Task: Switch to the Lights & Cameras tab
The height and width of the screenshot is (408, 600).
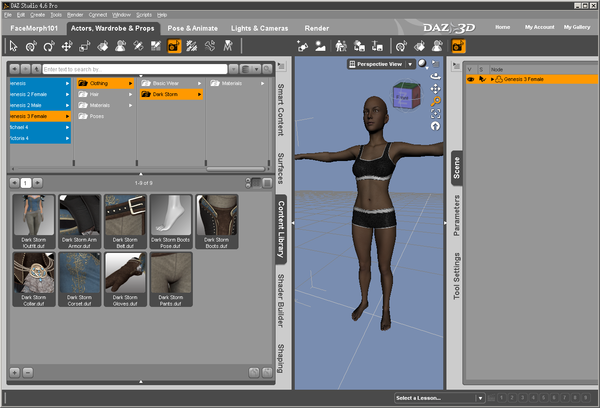Action: (x=259, y=28)
